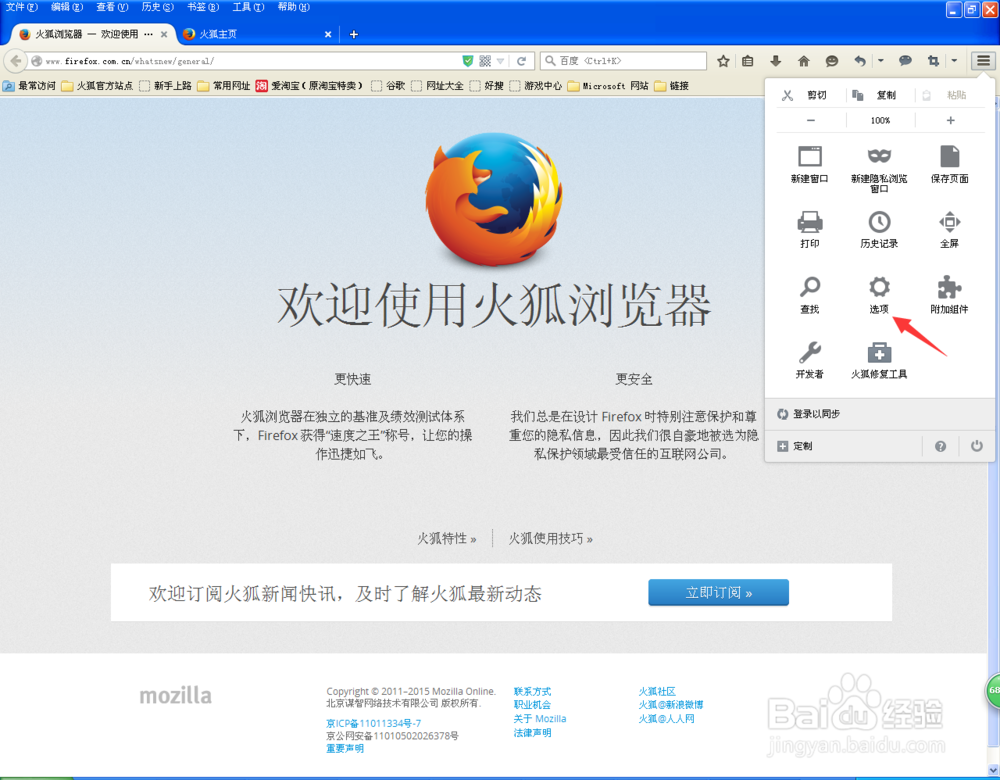
Task: Click the 立即订阅 subscribe button
Action: point(718,592)
